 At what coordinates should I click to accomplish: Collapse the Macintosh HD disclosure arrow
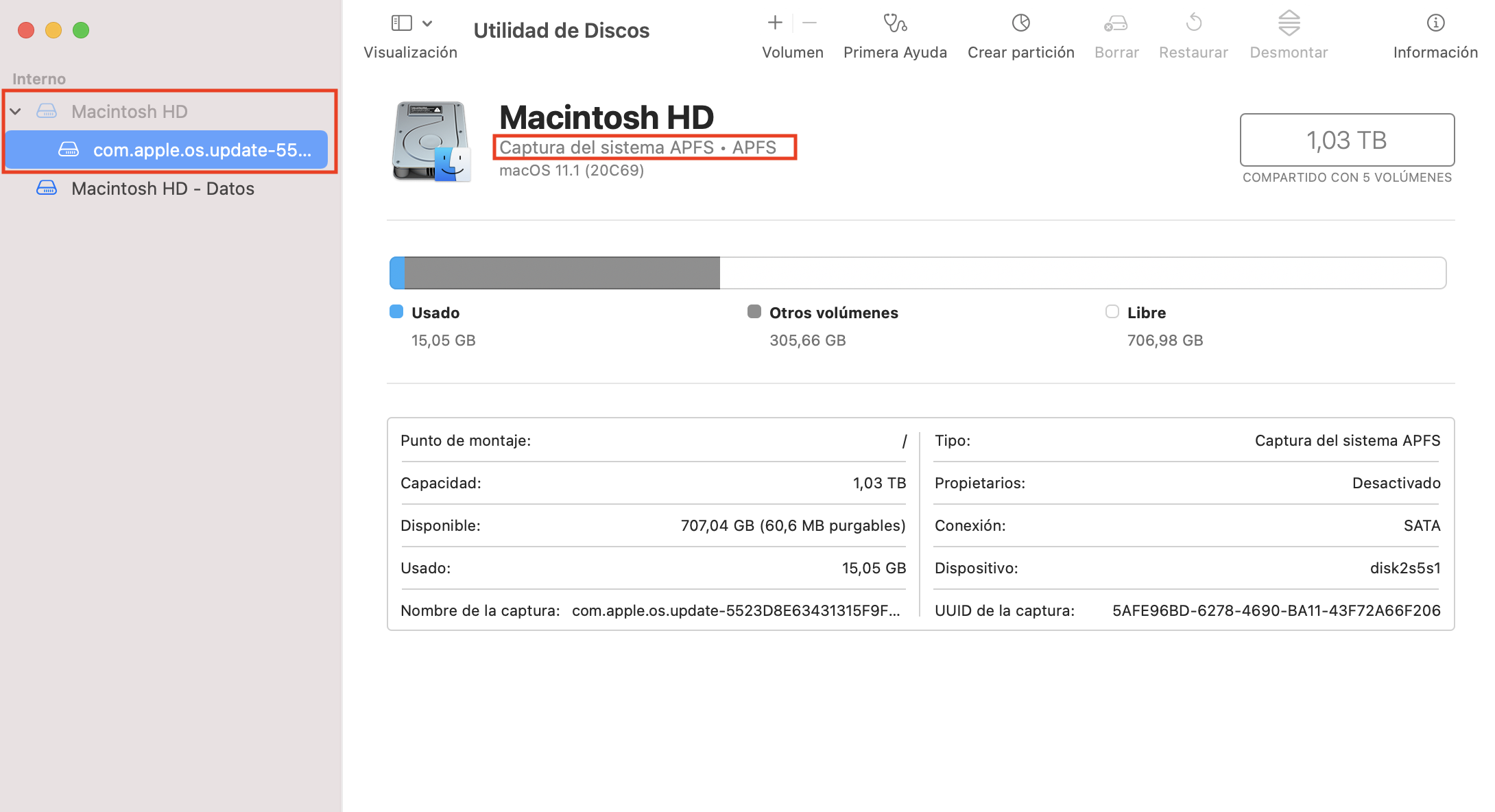click(16, 111)
